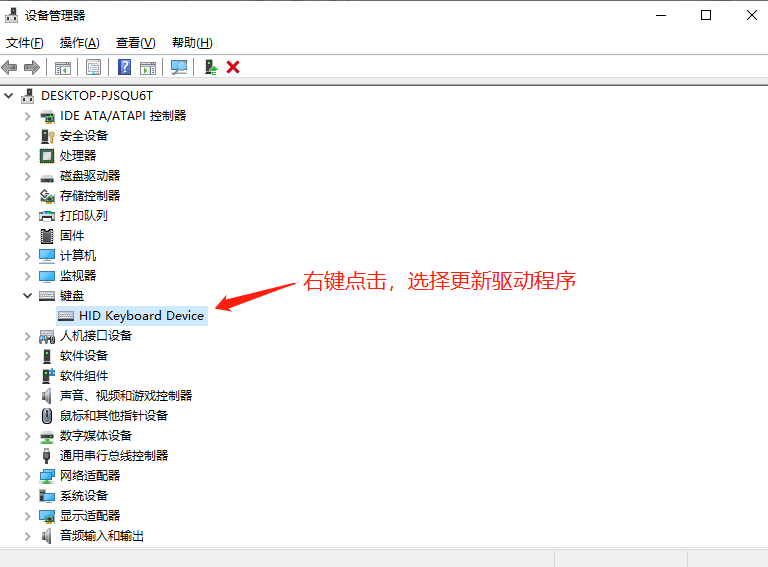Screen dimensions: 768x567
Task: Click the HID Keyboard Device icon
Action: 66,316
